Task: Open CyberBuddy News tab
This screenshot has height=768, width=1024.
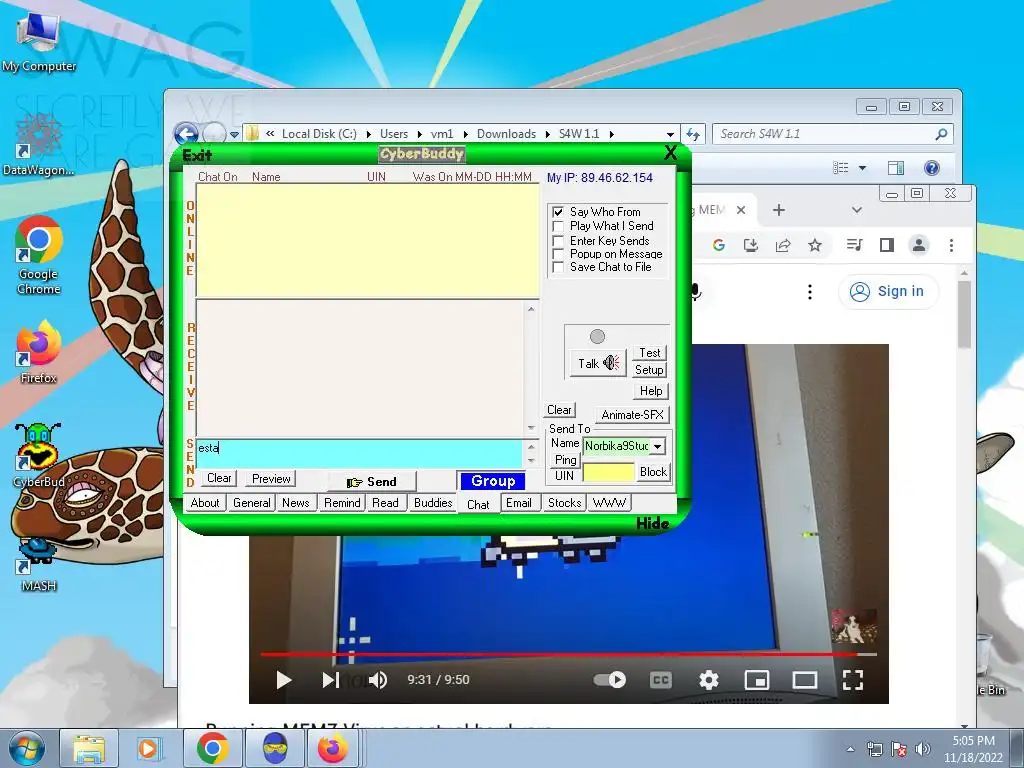Action: (296, 503)
